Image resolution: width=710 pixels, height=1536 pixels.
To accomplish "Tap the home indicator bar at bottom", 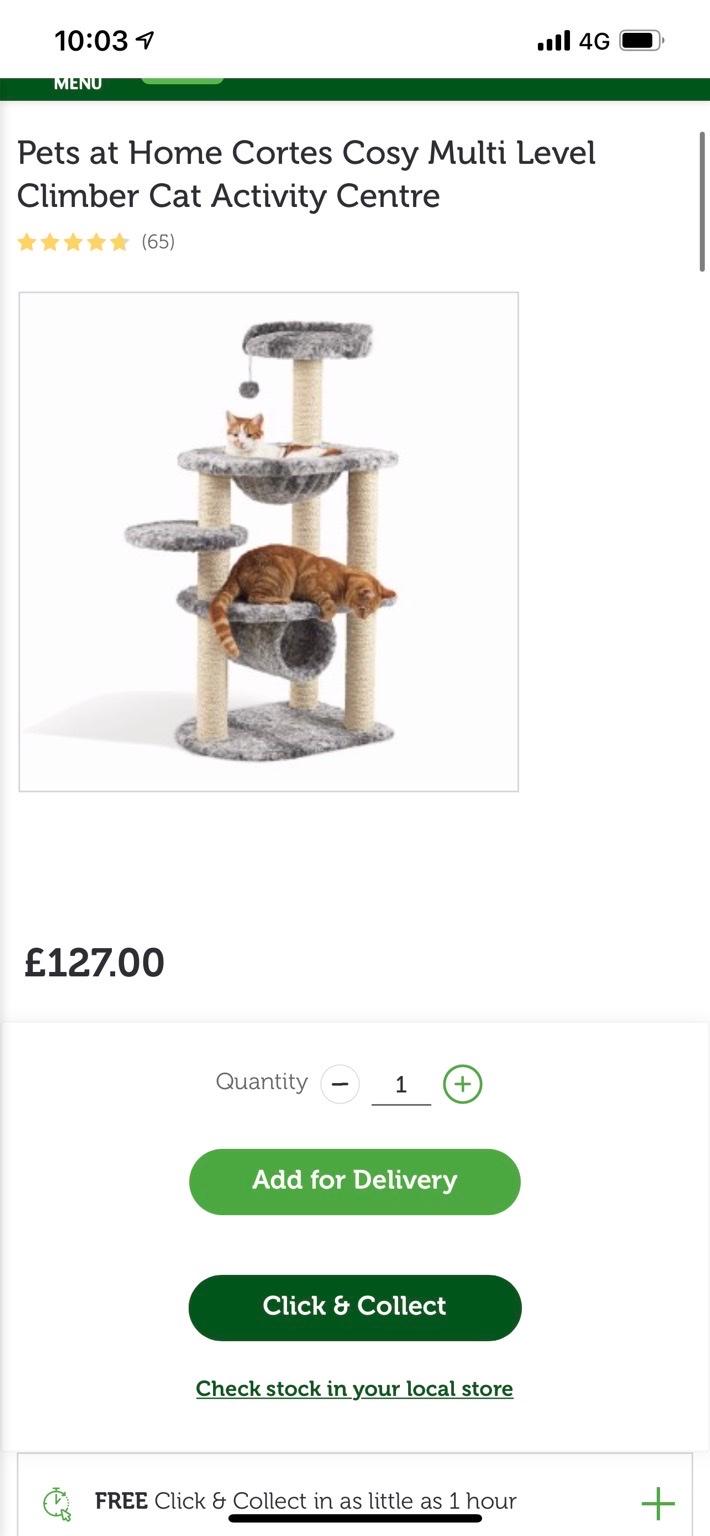I will pos(355,1519).
